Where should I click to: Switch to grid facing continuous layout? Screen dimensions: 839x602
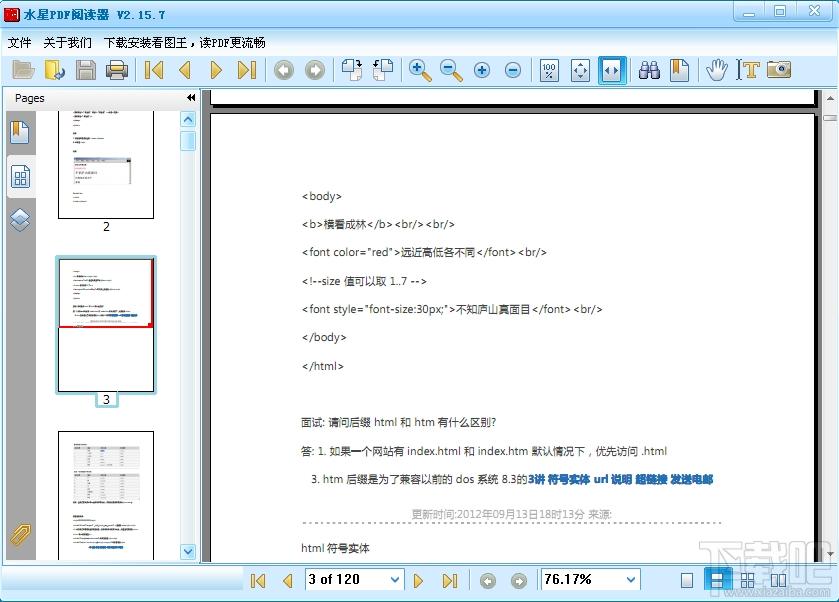click(748, 581)
